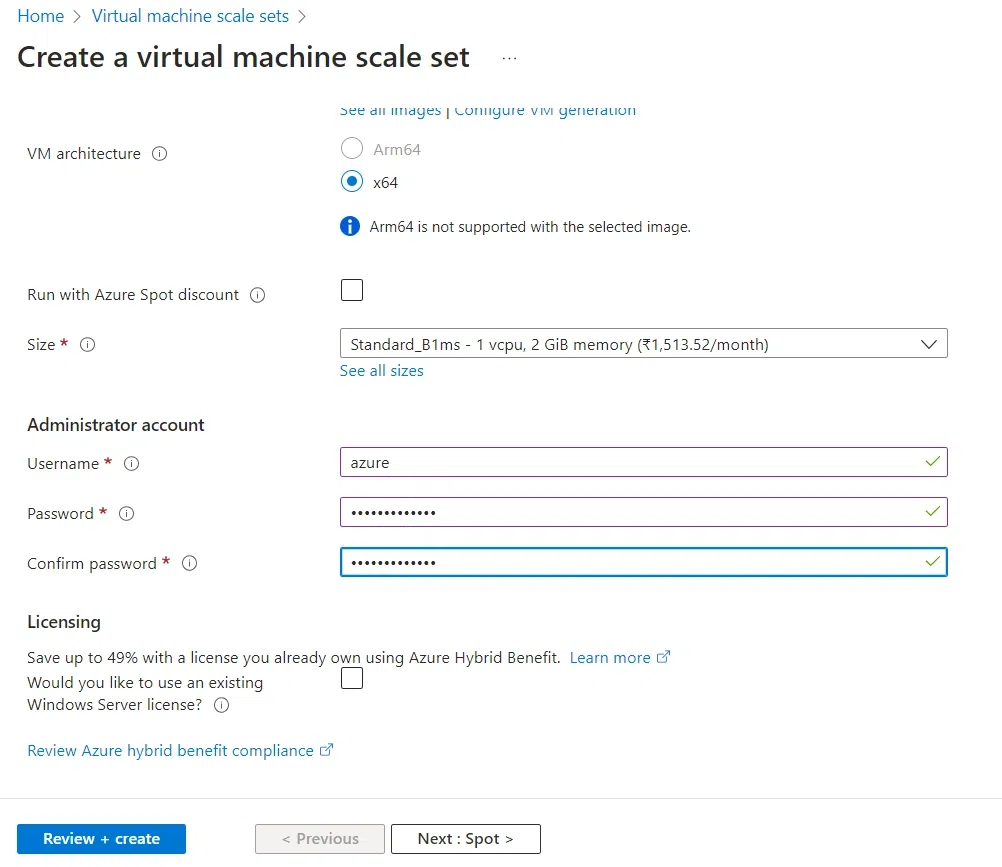1002x867 pixels.
Task: Click the Username info icon
Action: 131,464
